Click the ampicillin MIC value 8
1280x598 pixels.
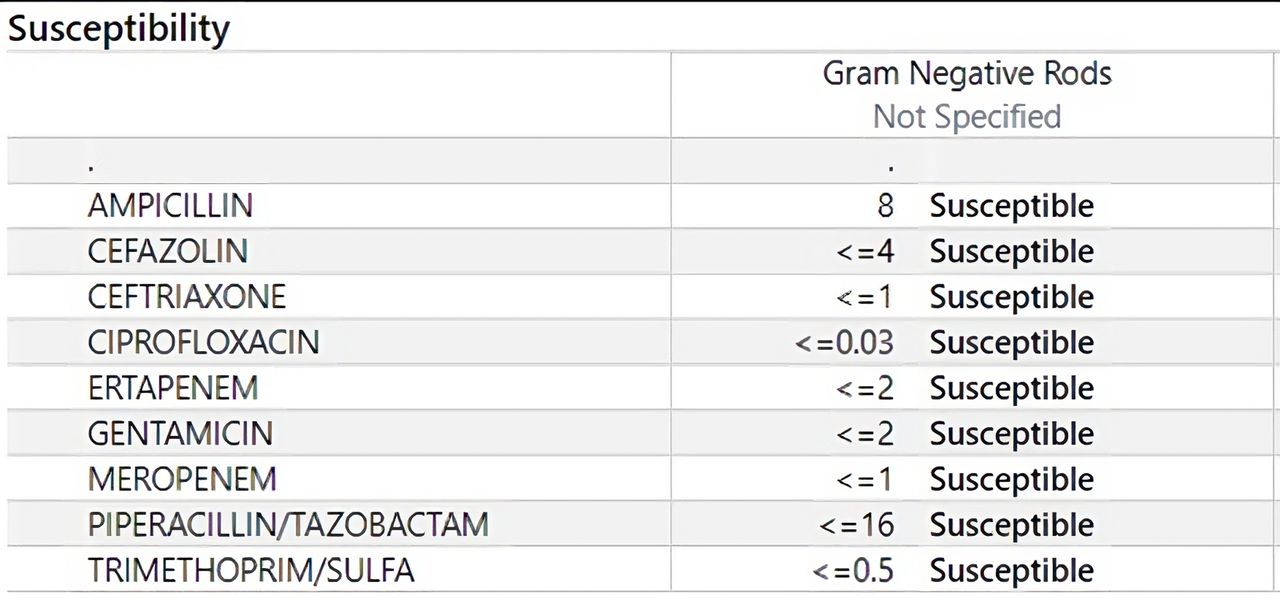click(885, 206)
